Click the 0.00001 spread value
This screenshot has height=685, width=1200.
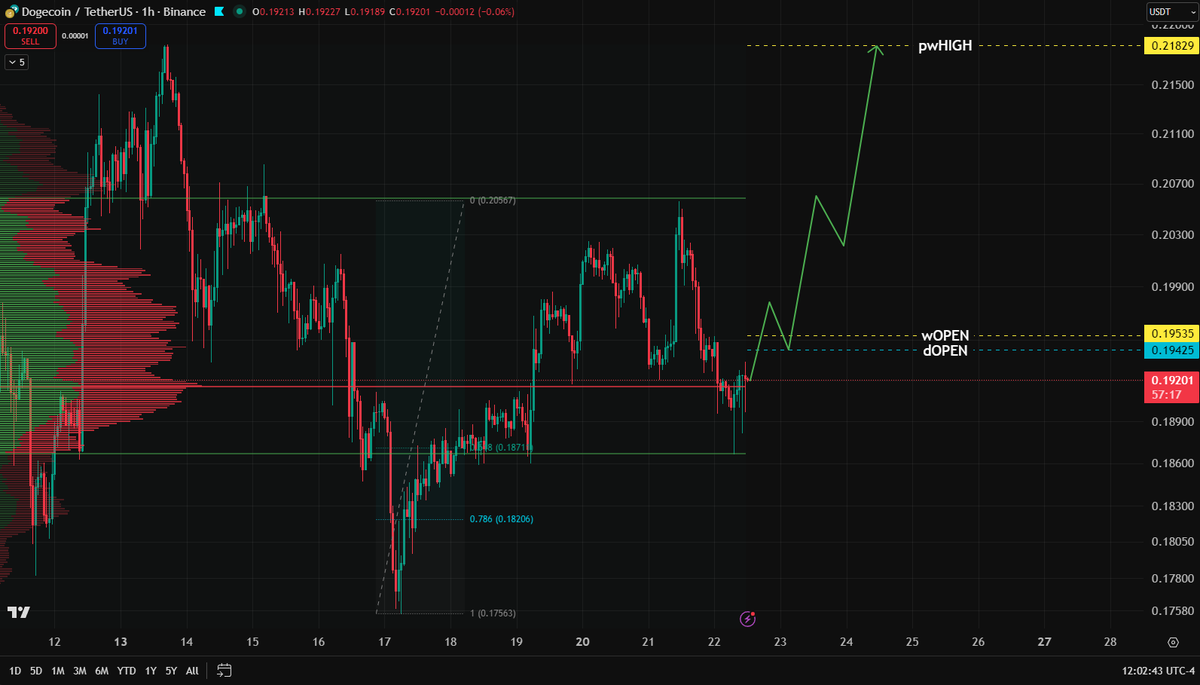pos(76,36)
